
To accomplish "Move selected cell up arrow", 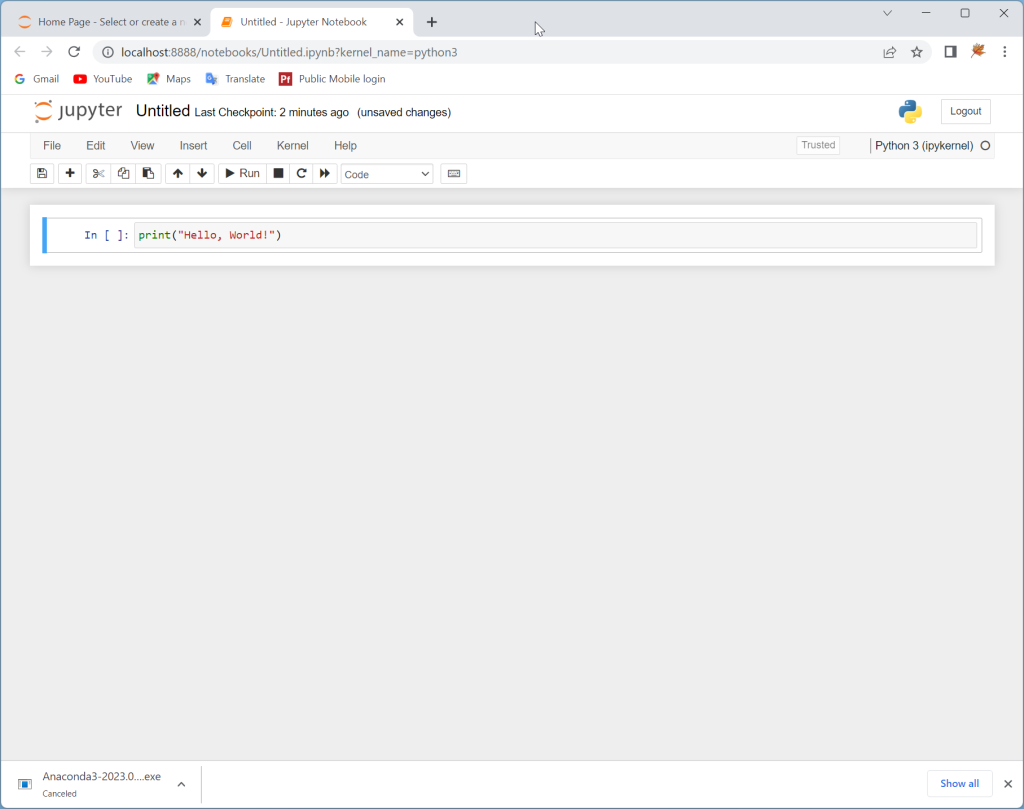I will click(x=178, y=174).
